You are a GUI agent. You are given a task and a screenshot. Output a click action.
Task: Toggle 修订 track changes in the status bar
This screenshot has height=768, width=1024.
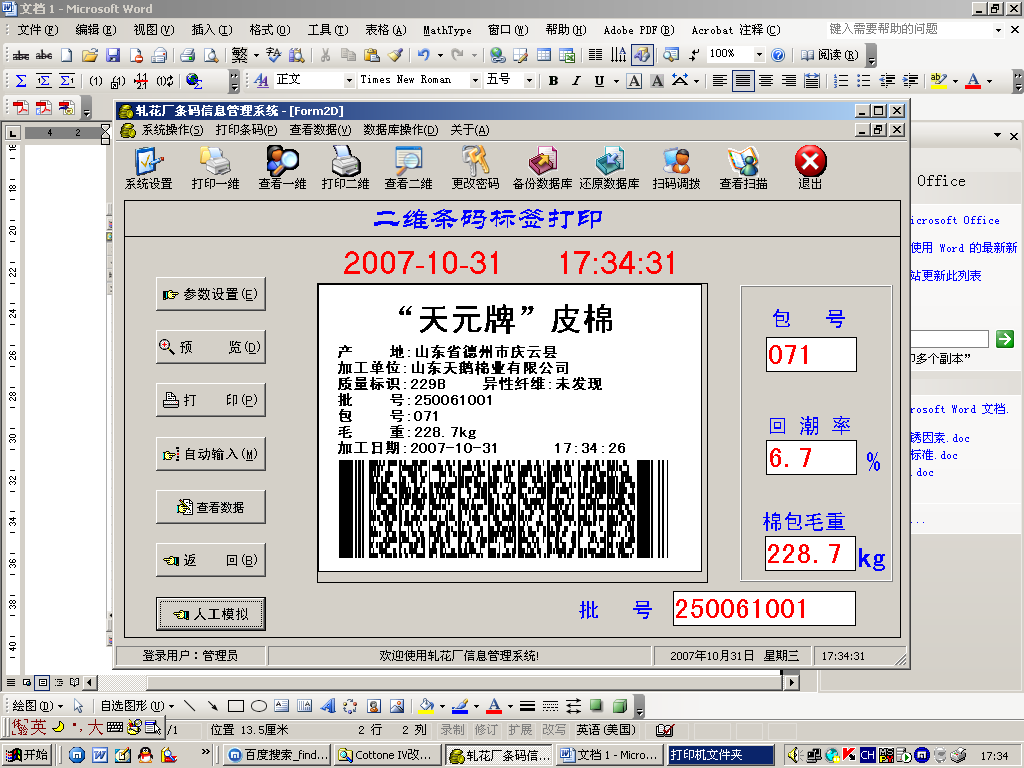[486, 729]
